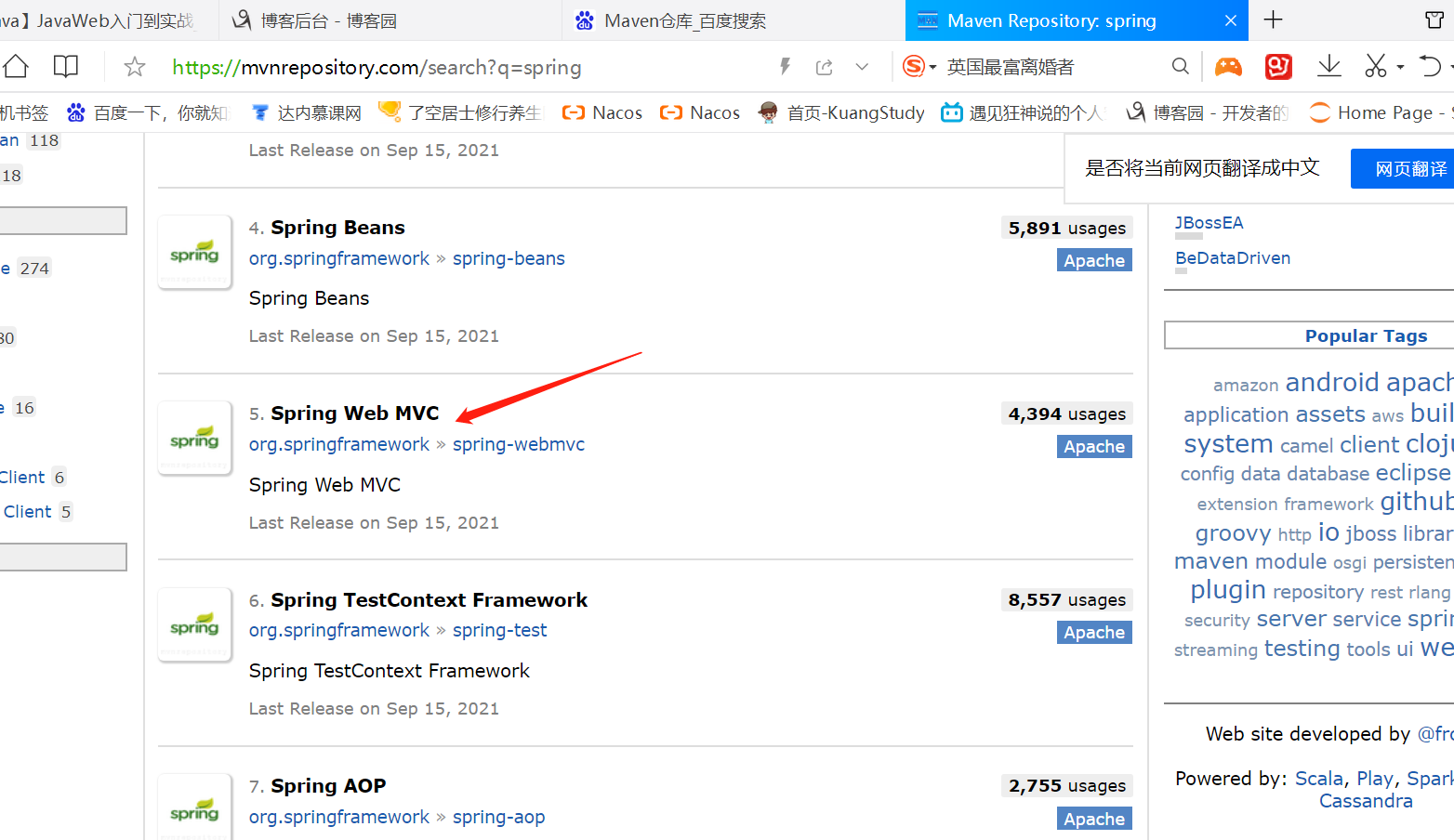Click the testing tag in Popular Tags

(x=1302, y=649)
